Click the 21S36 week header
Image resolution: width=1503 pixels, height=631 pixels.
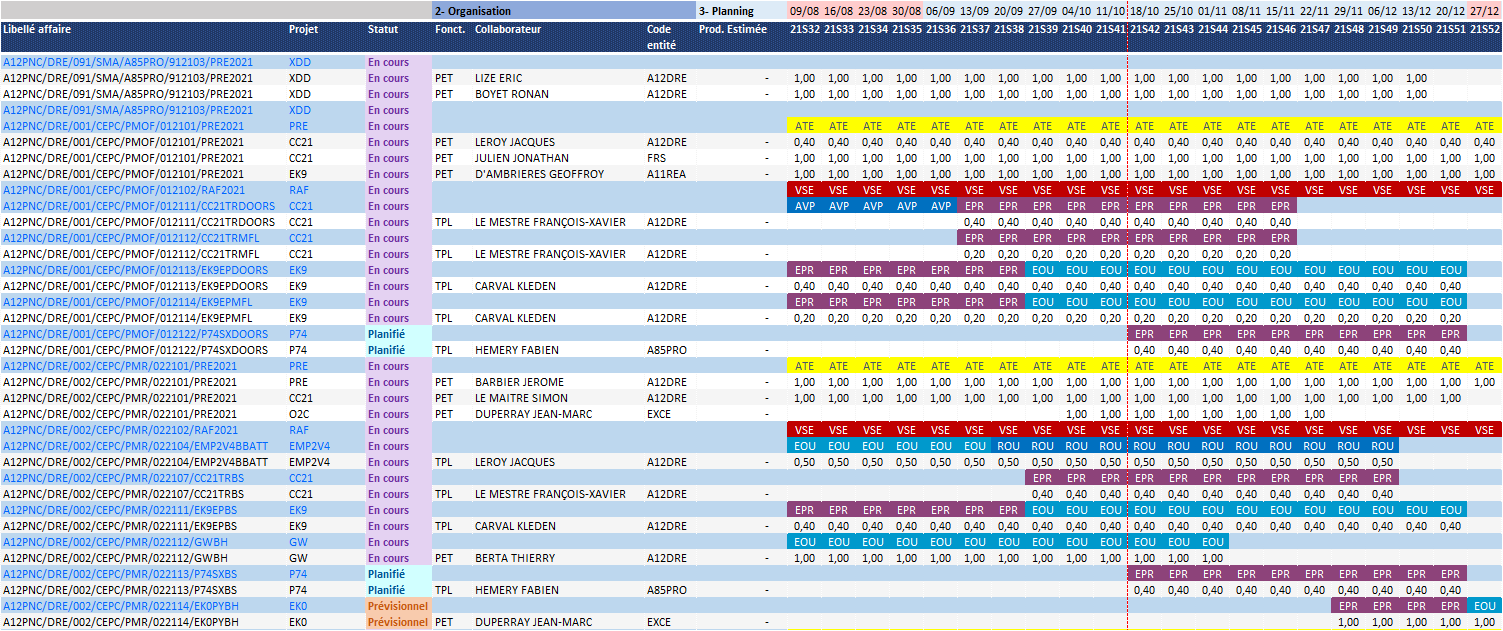(x=941, y=29)
